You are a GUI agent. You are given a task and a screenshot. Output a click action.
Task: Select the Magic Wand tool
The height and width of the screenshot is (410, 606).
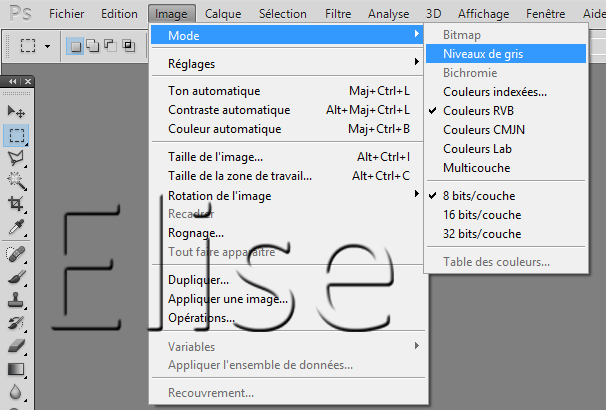click(x=16, y=180)
